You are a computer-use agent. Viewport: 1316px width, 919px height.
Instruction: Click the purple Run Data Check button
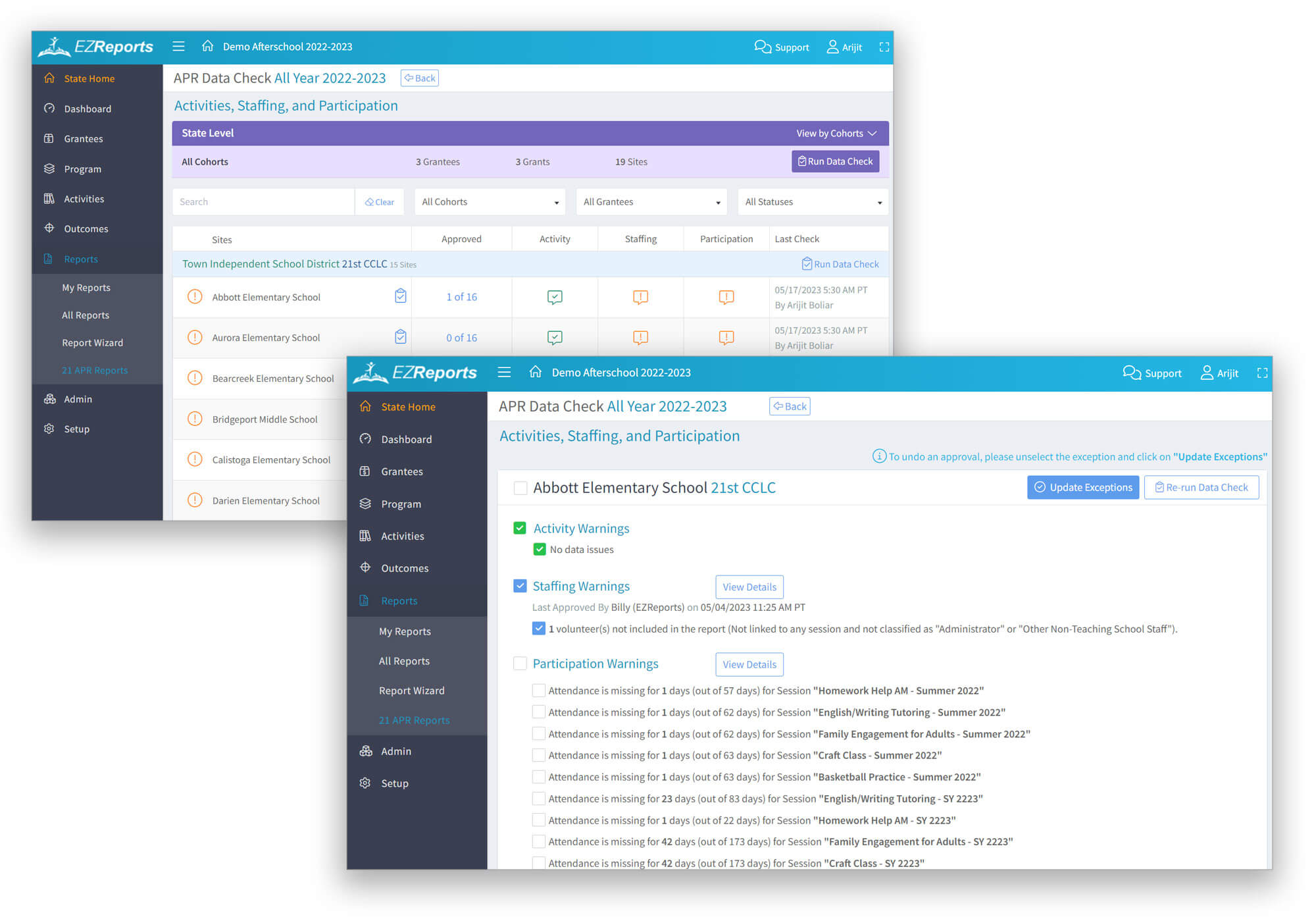tap(835, 161)
